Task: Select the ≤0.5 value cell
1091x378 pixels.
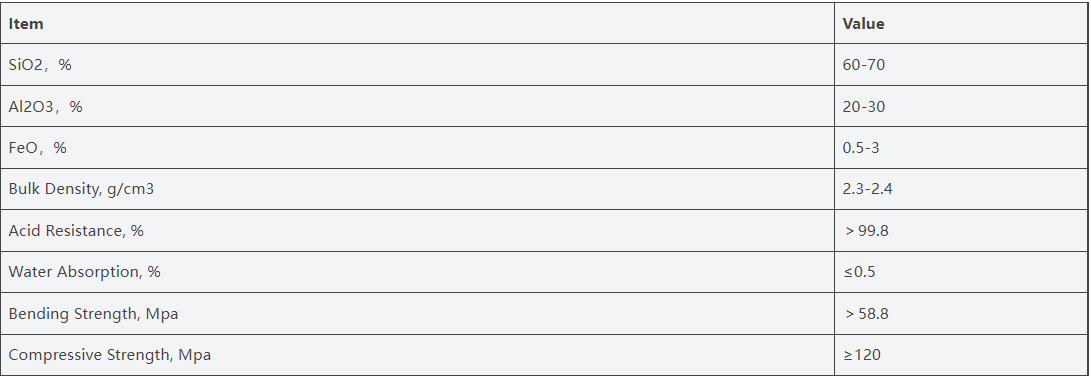Action: click(x=961, y=271)
